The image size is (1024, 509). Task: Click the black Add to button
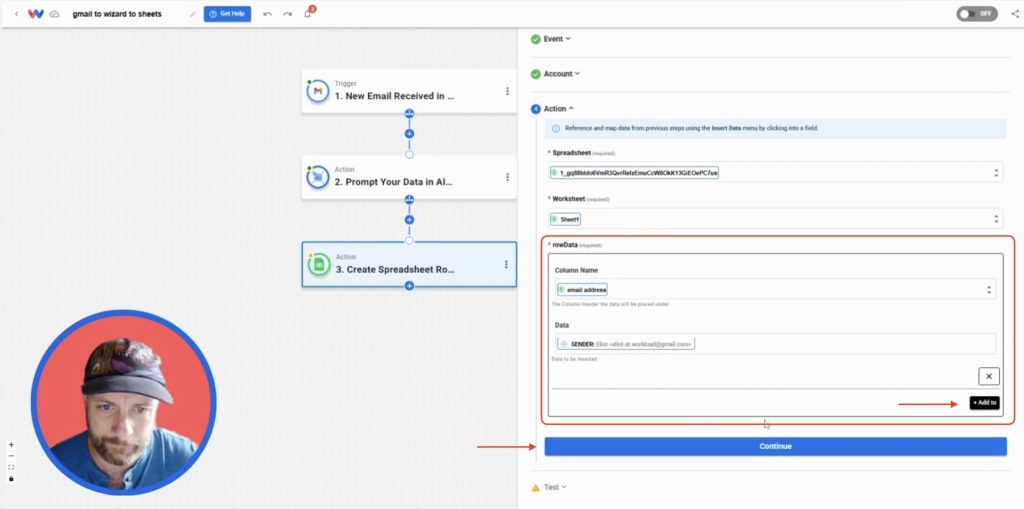[x=984, y=403]
